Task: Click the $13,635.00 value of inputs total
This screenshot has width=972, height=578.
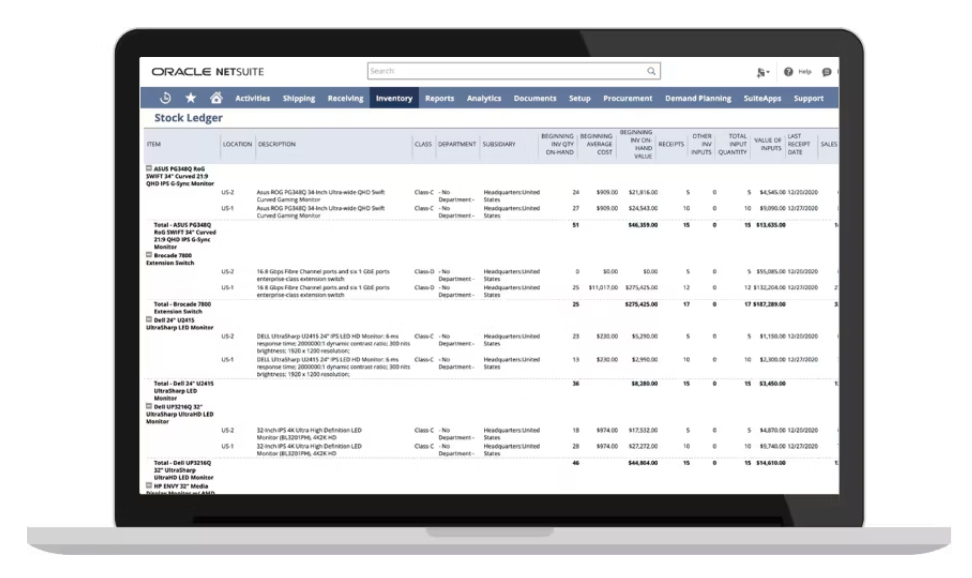Action: tap(771, 225)
